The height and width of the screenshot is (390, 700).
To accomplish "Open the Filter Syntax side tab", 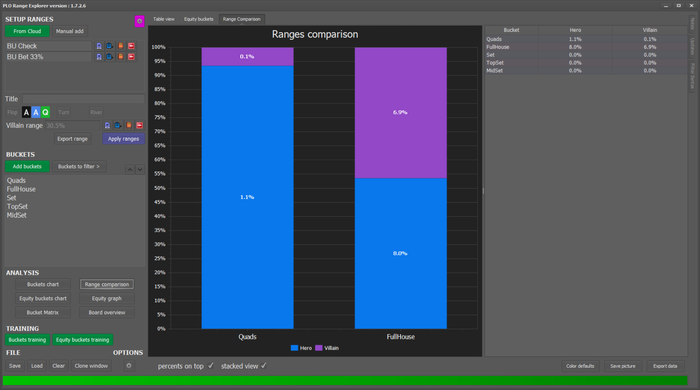I will point(692,75).
